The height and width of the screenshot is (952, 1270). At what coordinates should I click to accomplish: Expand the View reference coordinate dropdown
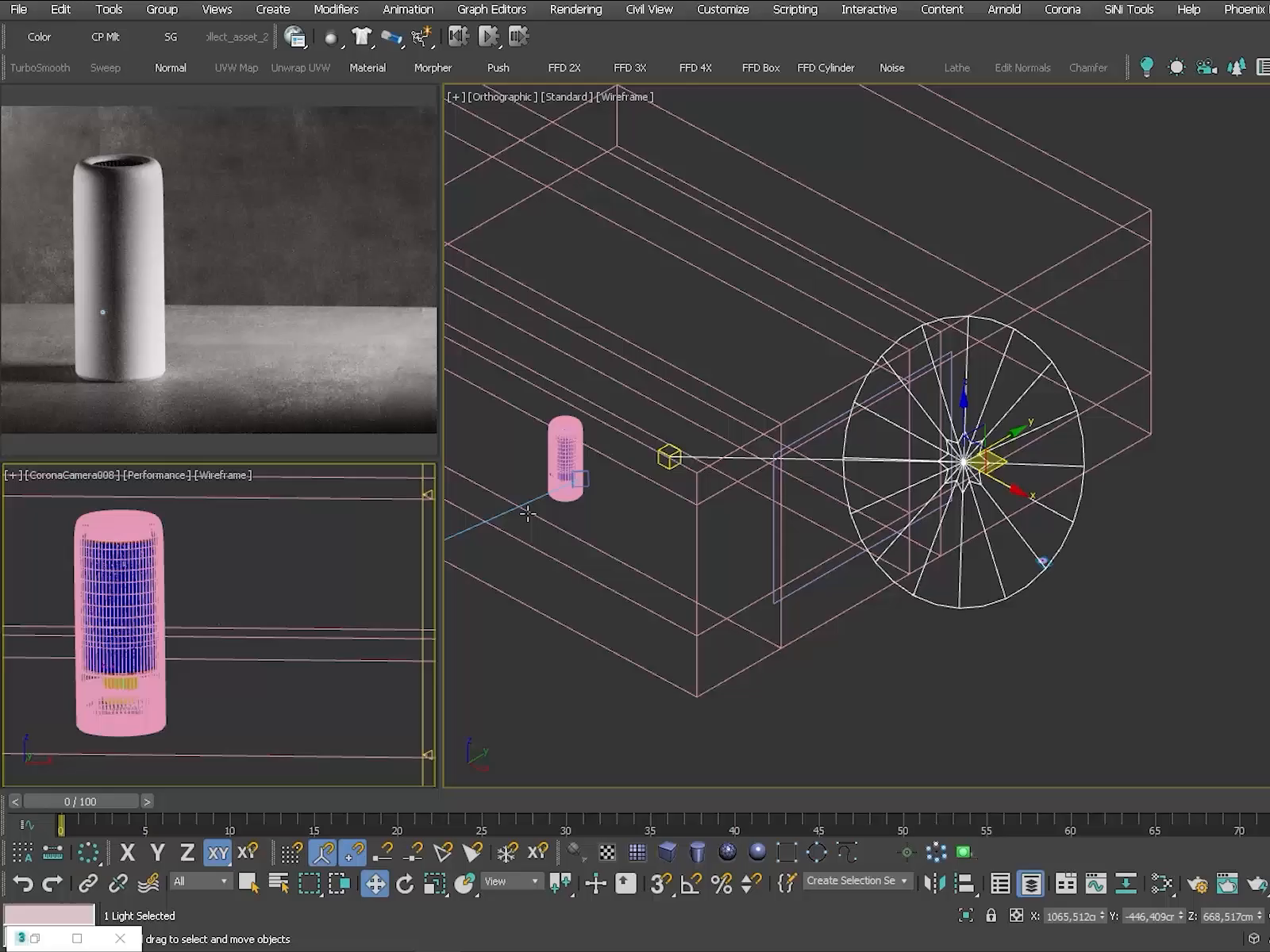510,881
